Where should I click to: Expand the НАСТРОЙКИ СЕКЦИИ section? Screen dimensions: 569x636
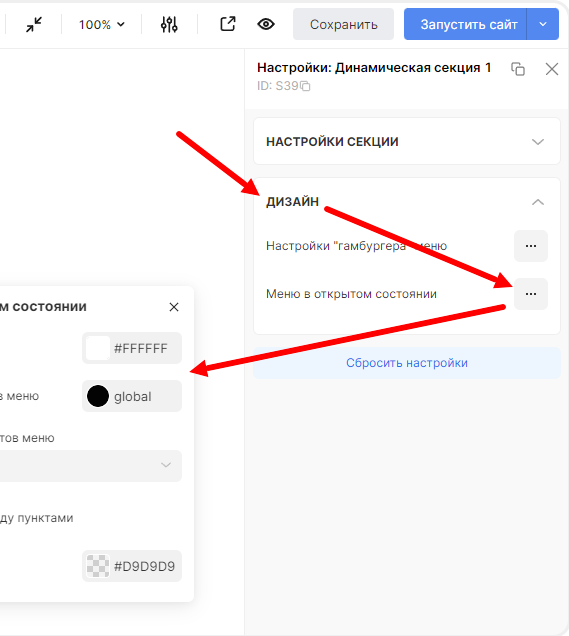(x=407, y=142)
